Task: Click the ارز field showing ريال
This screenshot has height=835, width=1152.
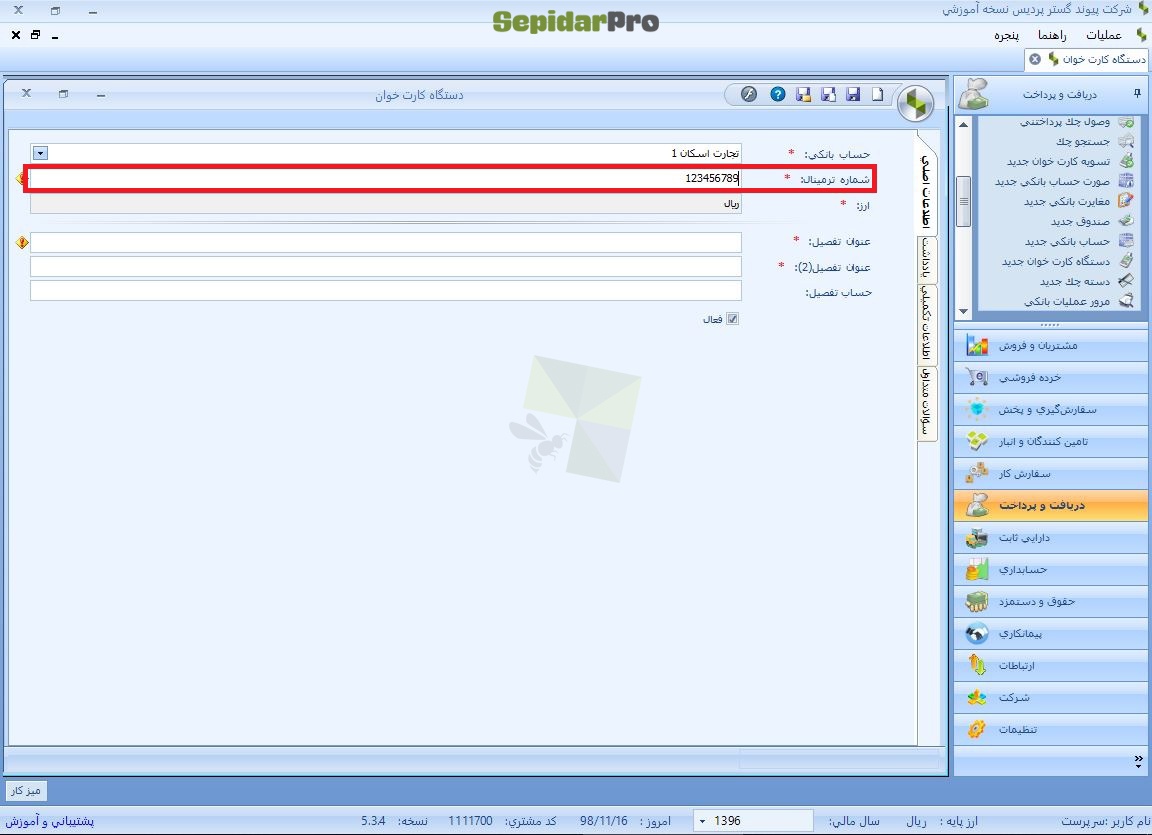Action: pyautogui.click(x=386, y=203)
